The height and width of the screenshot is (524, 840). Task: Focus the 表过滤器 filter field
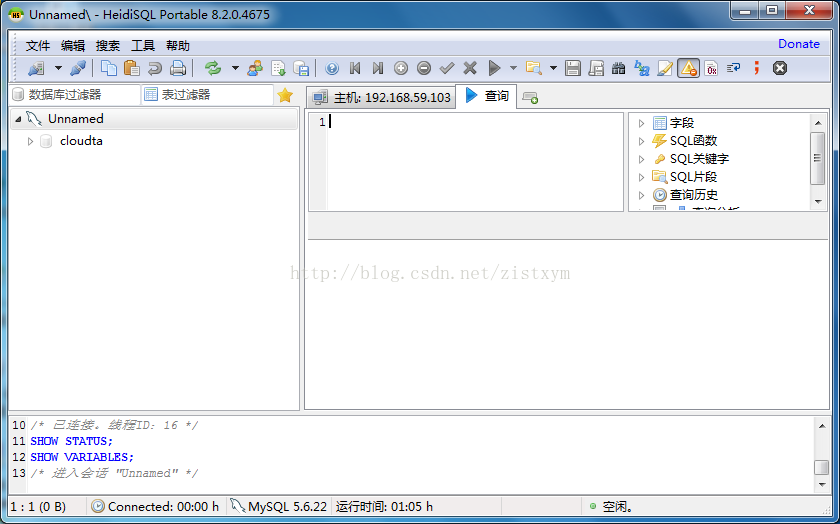208,95
